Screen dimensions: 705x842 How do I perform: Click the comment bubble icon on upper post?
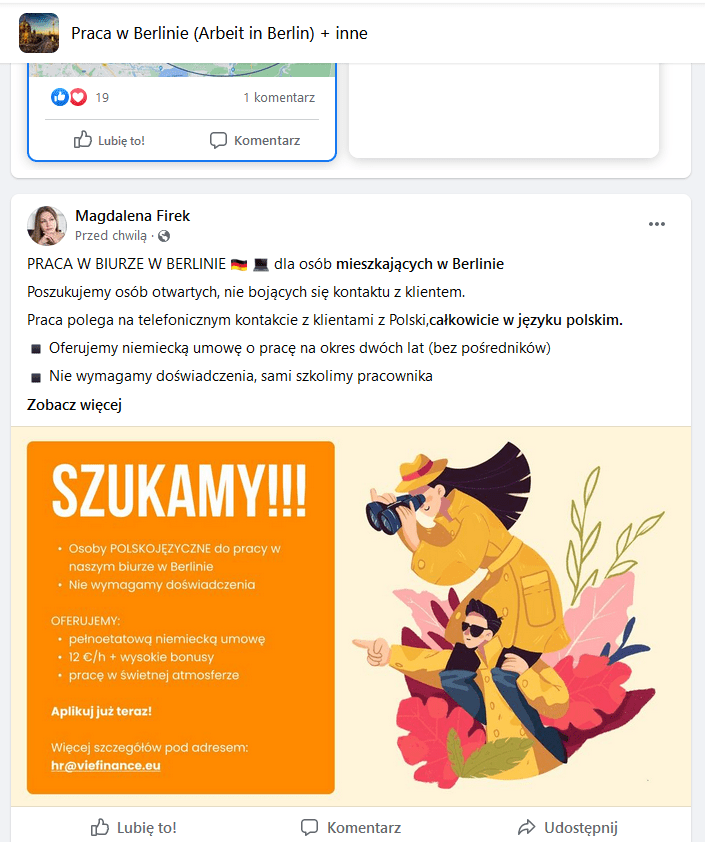click(x=218, y=140)
